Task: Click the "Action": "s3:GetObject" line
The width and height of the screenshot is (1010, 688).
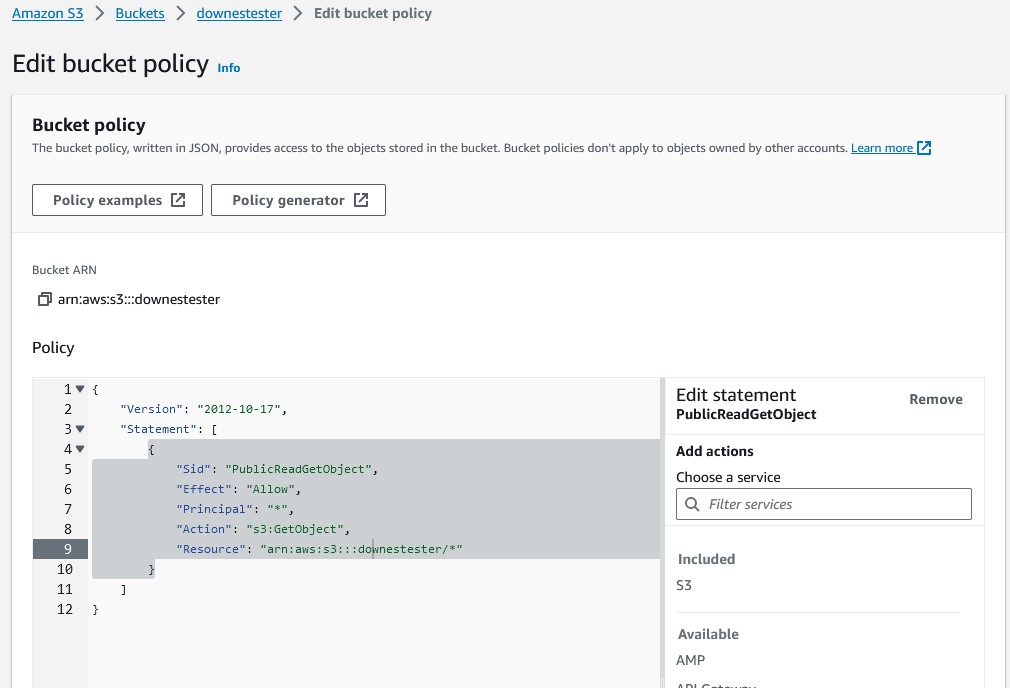Action: (263, 529)
